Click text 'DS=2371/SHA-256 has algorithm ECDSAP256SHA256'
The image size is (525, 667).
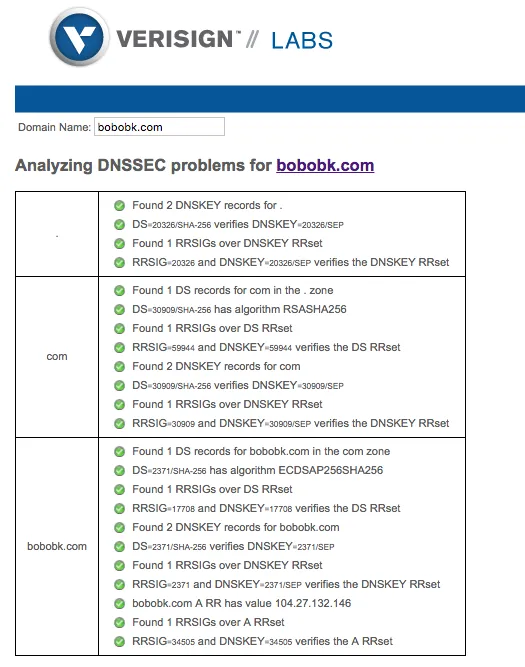click(x=257, y=470)
